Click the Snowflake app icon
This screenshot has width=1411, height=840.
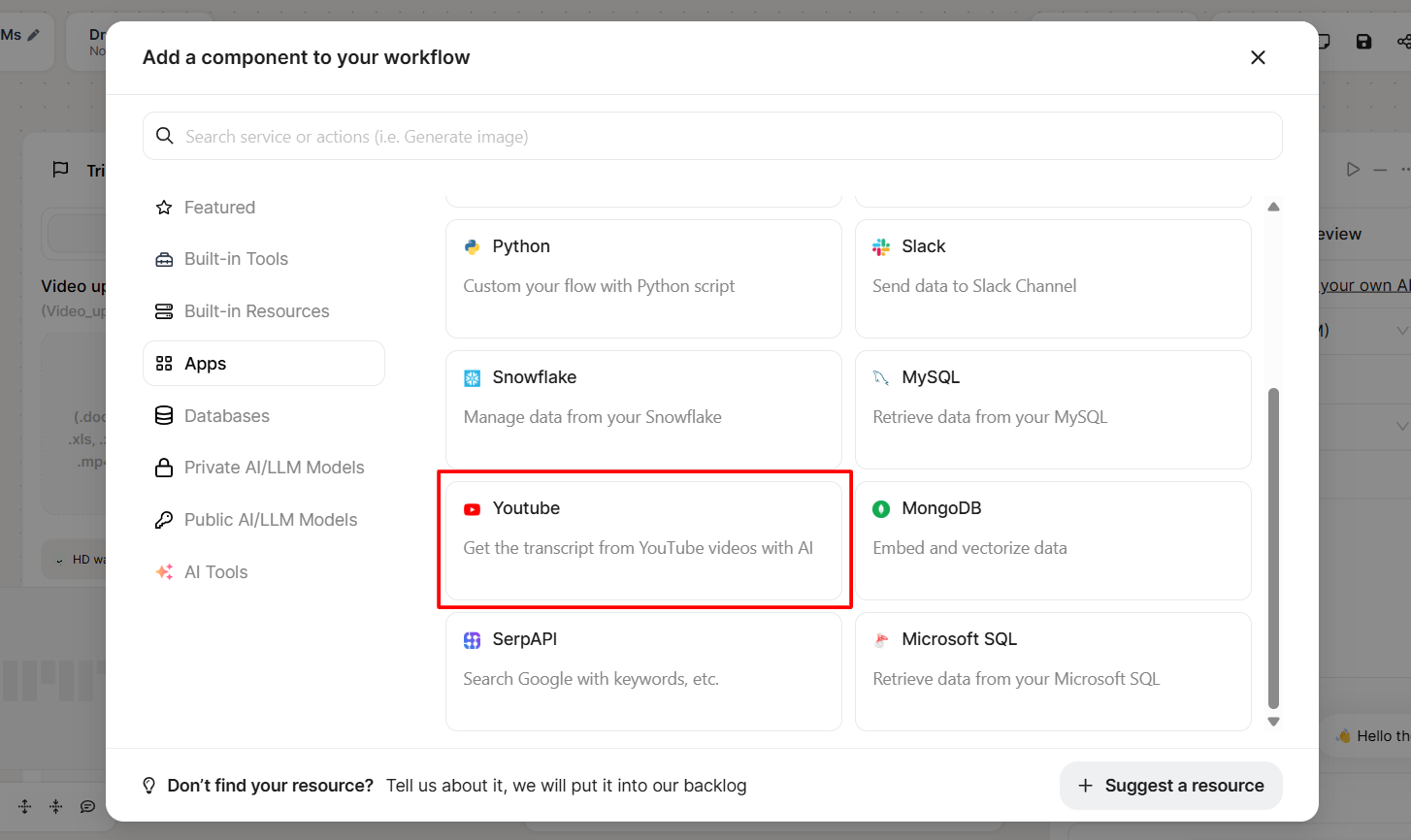tap(472, 378)
